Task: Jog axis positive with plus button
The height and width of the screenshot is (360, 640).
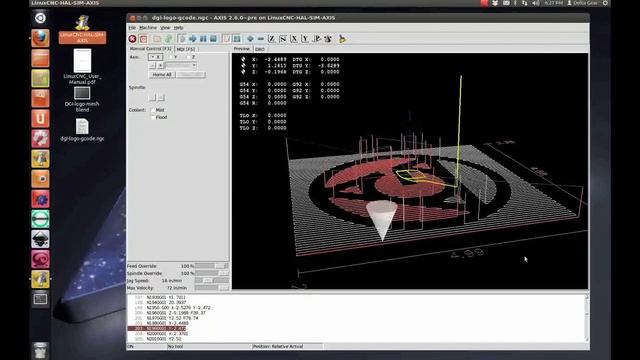Action: (160, 65)
